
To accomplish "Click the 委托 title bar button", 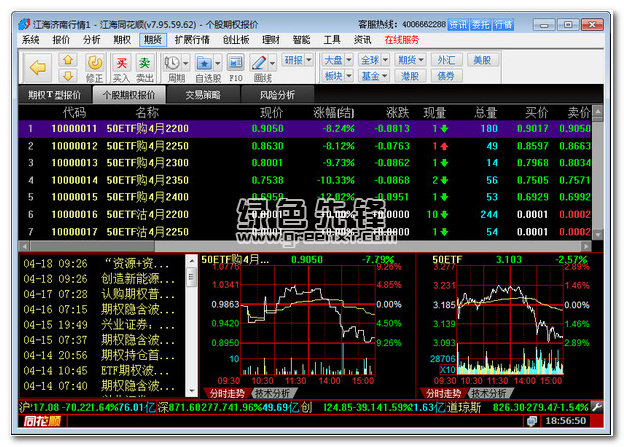I will pyautogui.click(x=480, y=25).
